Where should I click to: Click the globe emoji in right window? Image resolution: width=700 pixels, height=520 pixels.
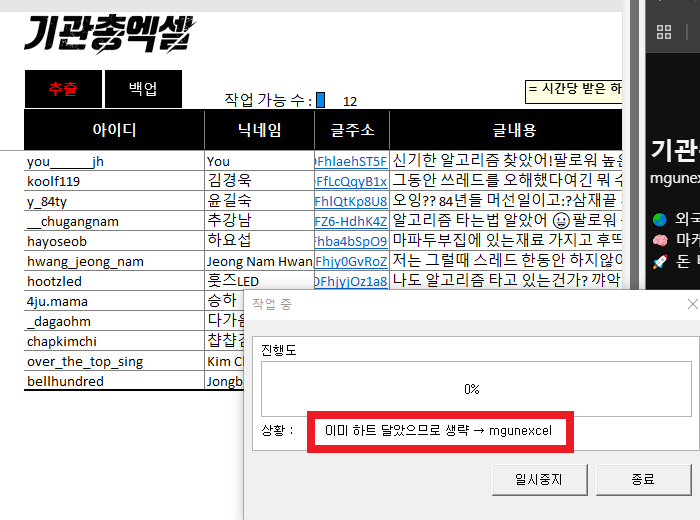click(659, 219)
